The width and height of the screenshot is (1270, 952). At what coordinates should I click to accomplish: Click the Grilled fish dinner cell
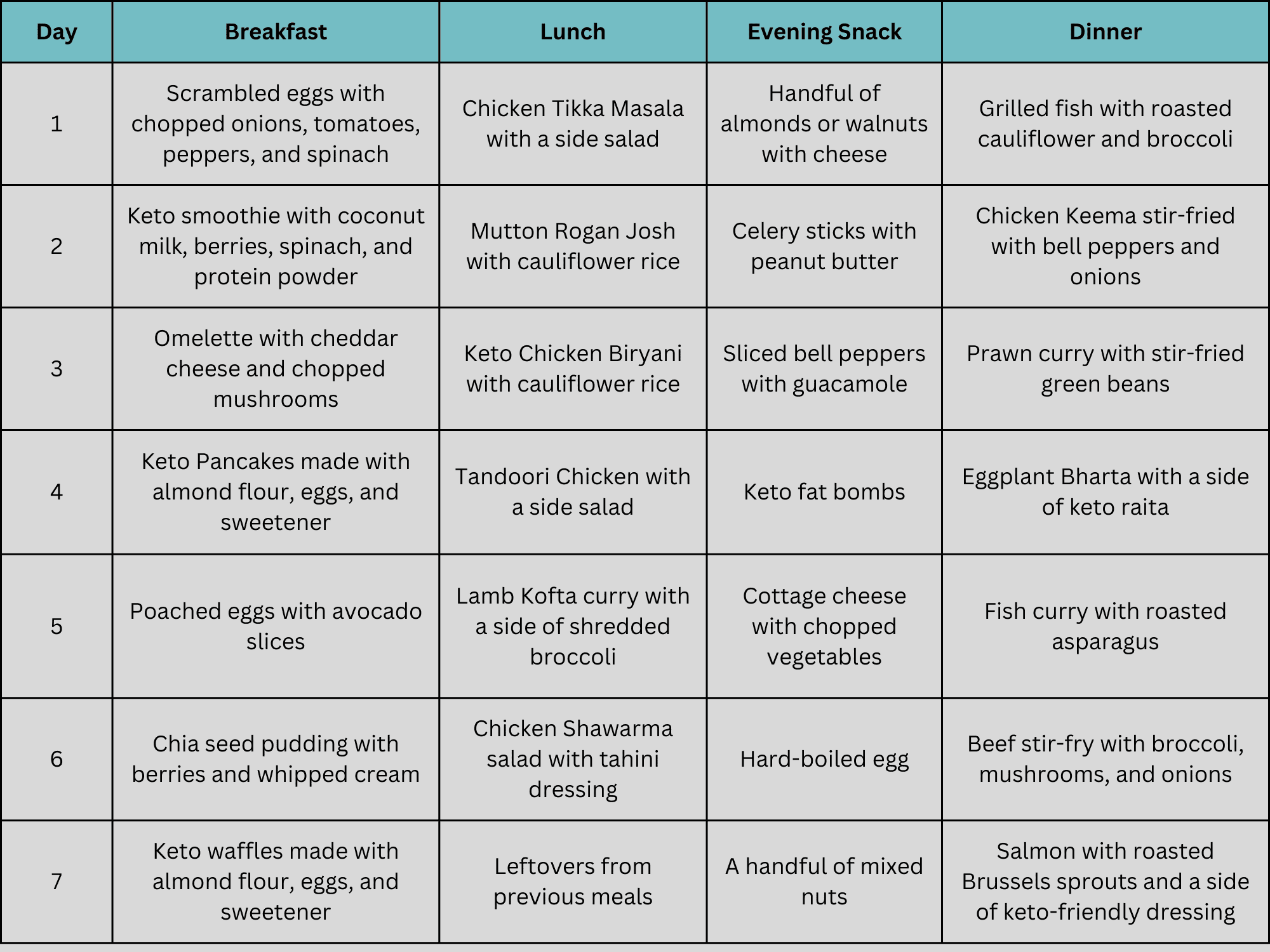tap(1105, 124)
